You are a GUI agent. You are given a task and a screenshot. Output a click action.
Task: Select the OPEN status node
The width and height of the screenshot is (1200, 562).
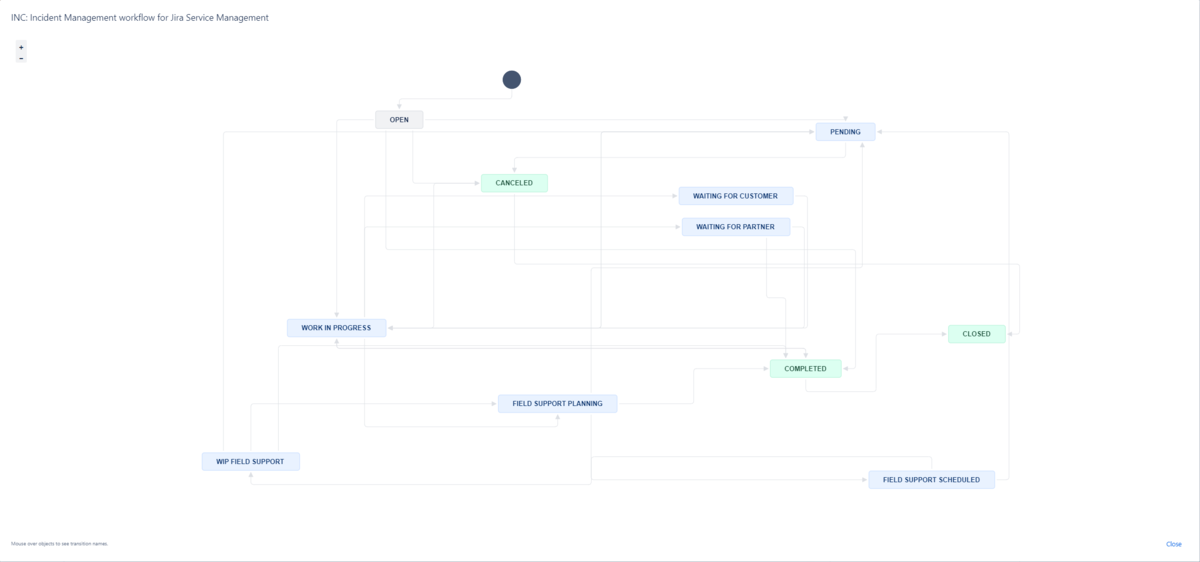[x=399, y=120]
